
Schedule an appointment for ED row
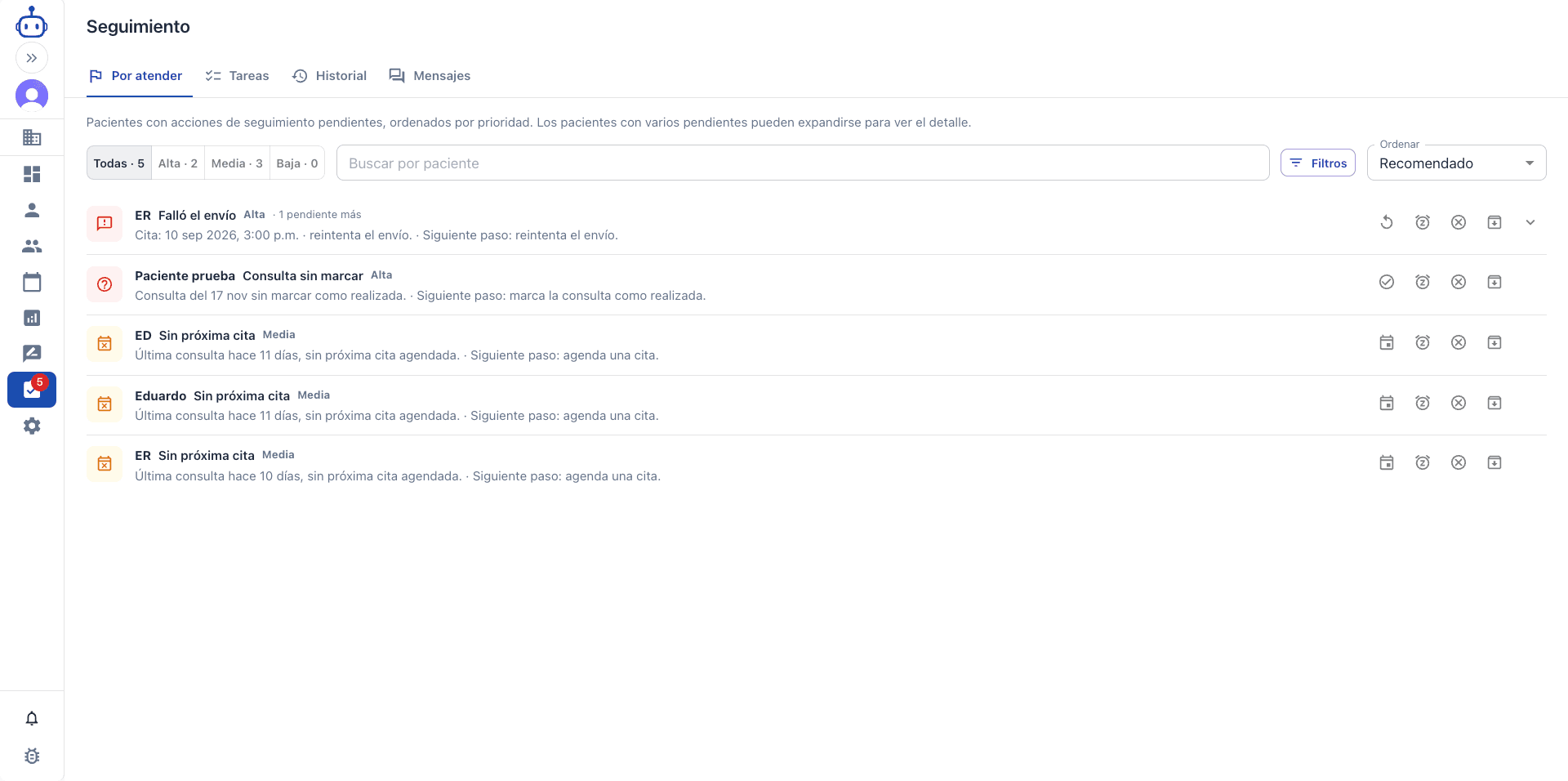1387,342
